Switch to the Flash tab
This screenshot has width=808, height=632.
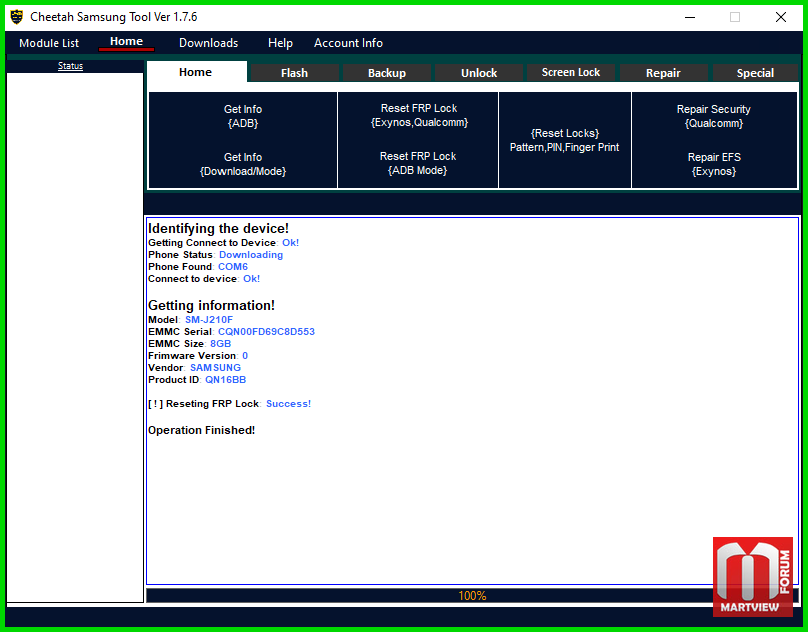point(294,73)
